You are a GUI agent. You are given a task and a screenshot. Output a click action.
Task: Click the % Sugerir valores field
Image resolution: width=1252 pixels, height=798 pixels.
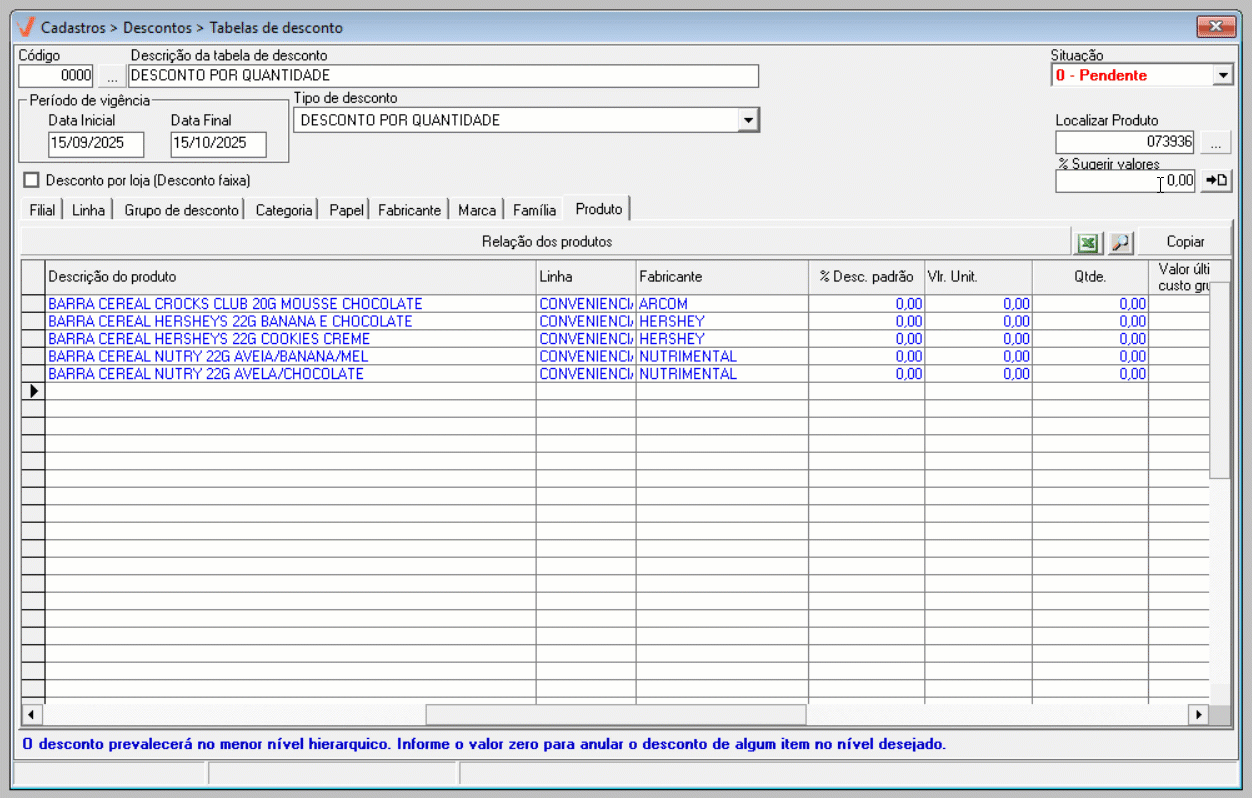pyautogui.click(x=1126, y=181)
